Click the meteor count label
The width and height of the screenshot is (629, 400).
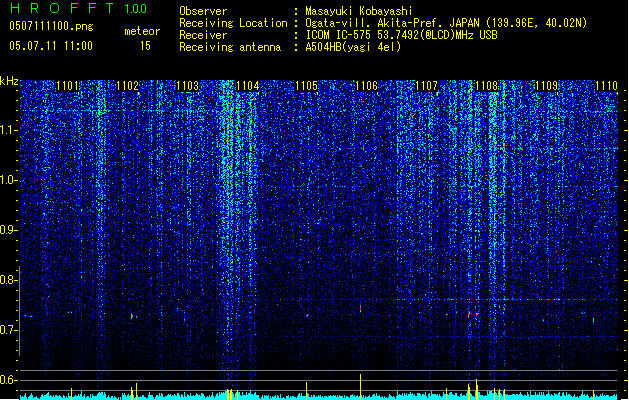point(142,31)
